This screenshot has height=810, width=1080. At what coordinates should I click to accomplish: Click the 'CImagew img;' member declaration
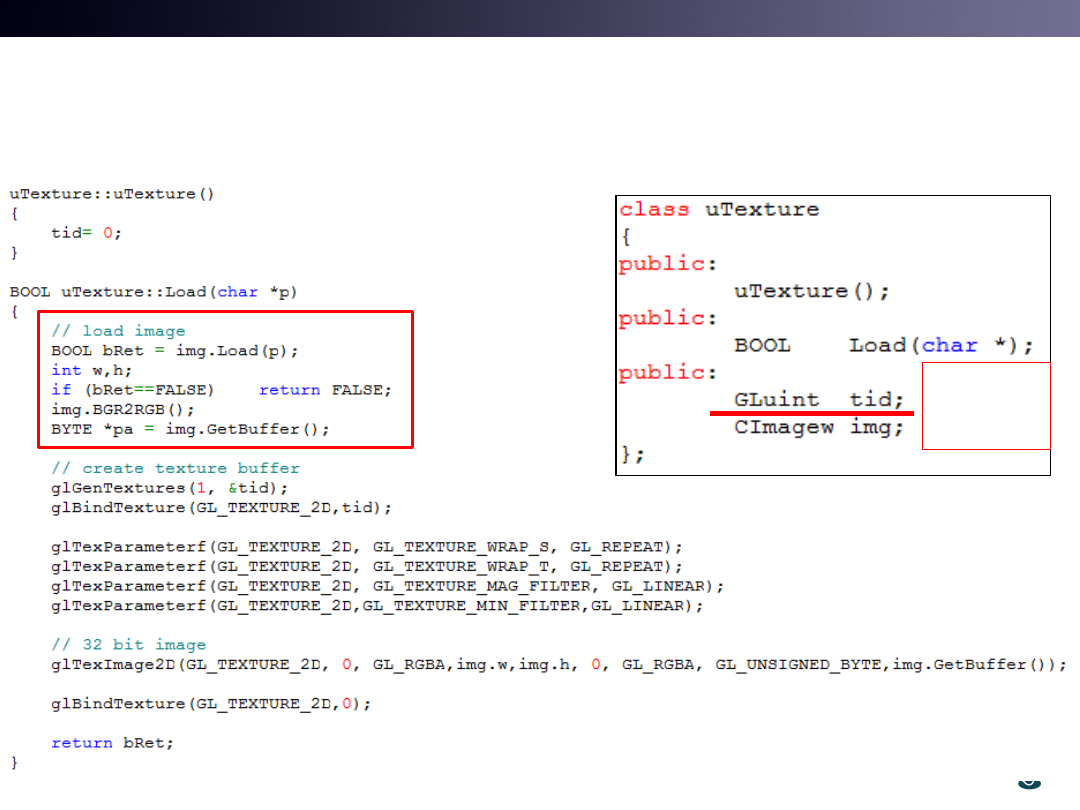pos(819,427)
